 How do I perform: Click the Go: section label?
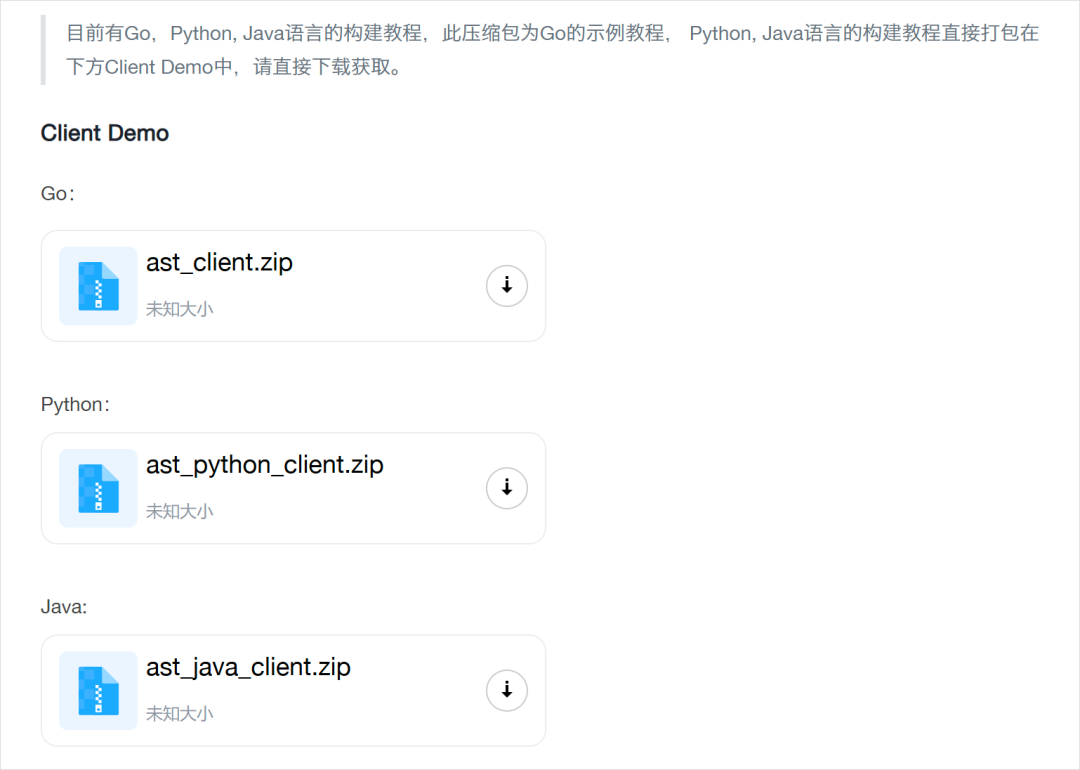click(58, 194)
